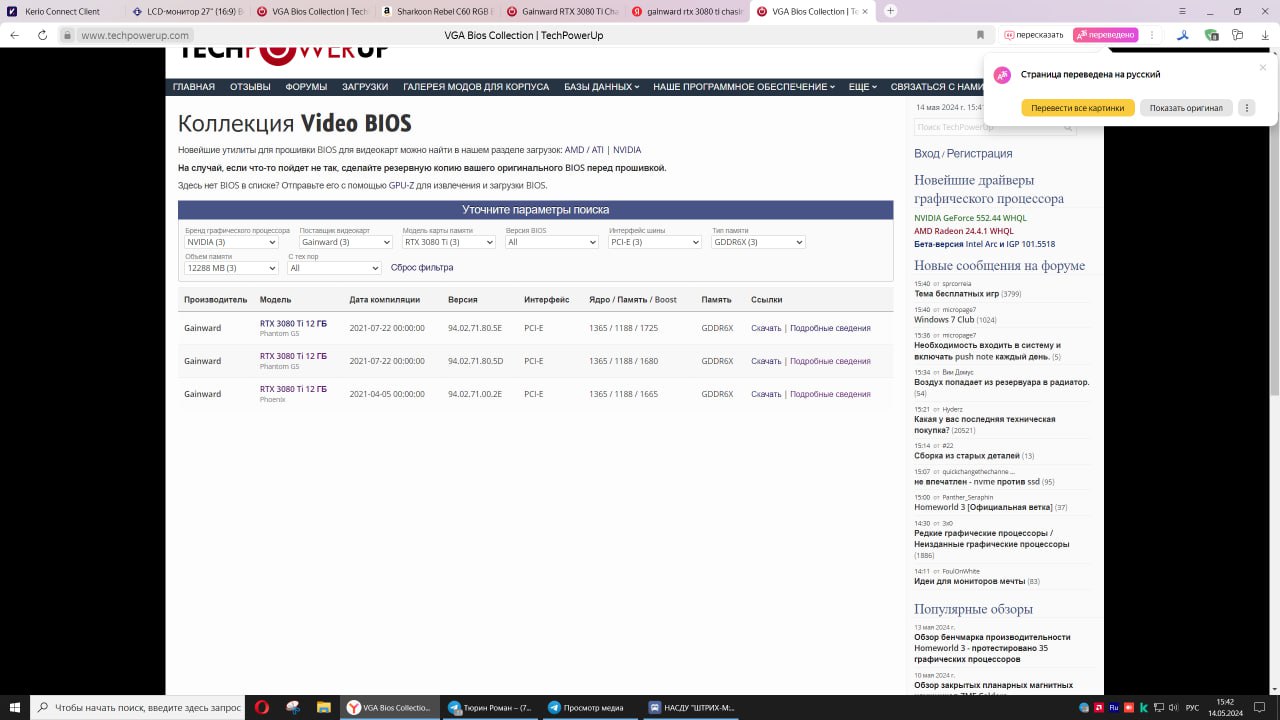The image size is (1280, 720).
Task: Click the 'Сброс фильтра' link
Action: 422,268
